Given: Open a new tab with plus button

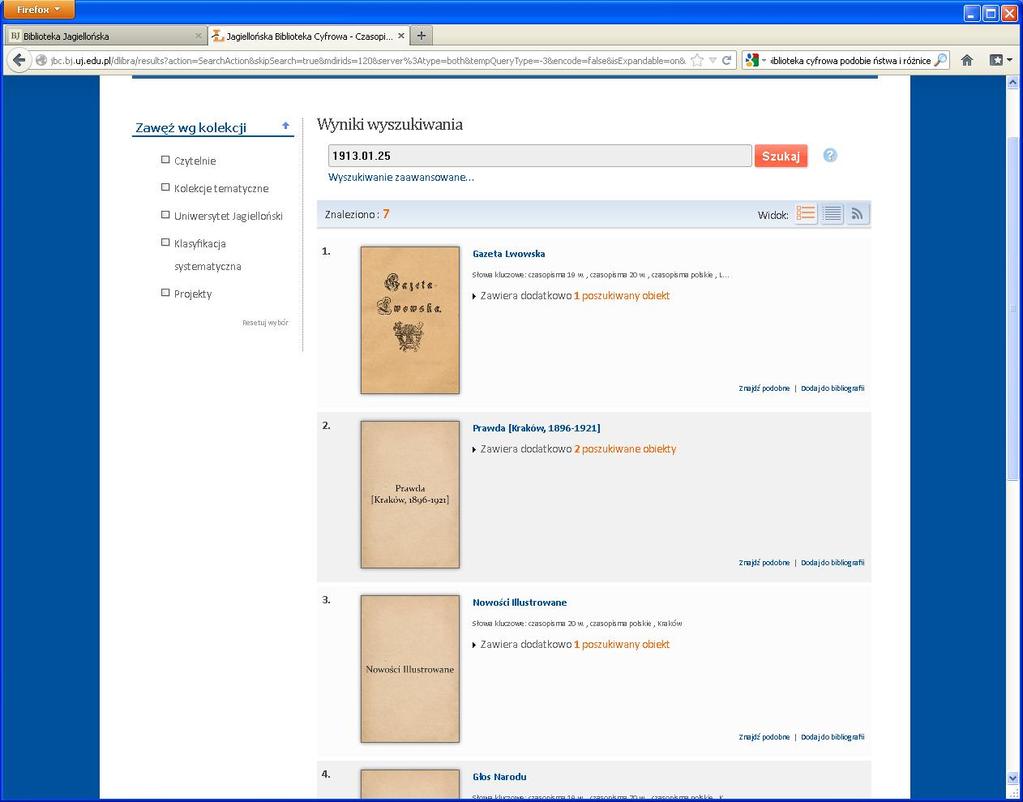Looking at the screenshot, I should 421,36.
